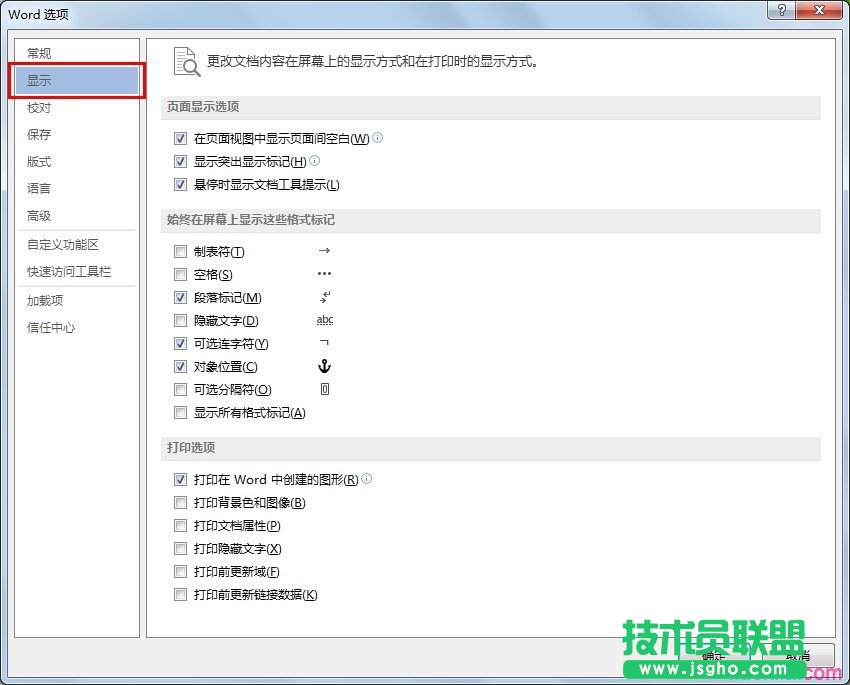Open help with the question mark button
Screen dimensions: 850x685
(780, 11)
